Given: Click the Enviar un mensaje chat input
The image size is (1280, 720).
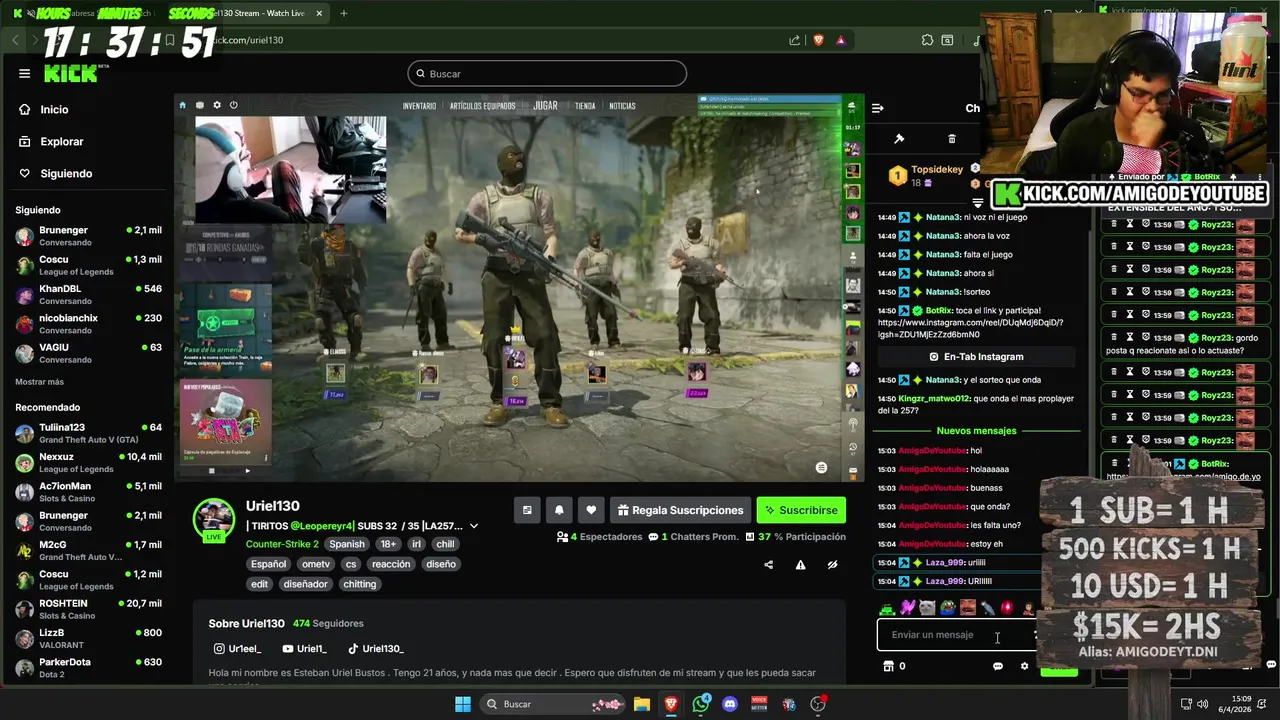Looking at the screenshot, I should 956,635.
